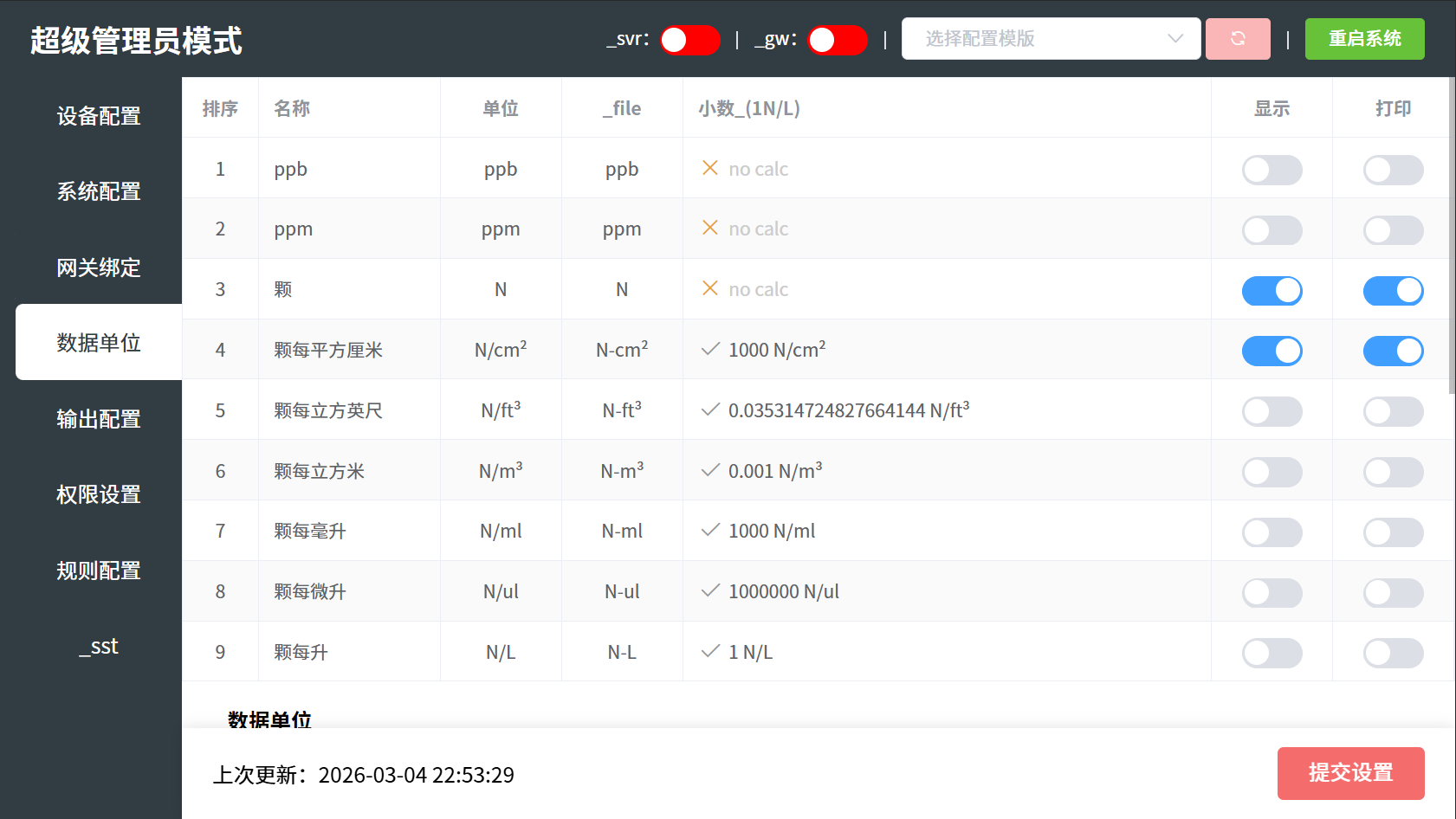Click the green 重启系统 button

click(x=1364, y=39)
